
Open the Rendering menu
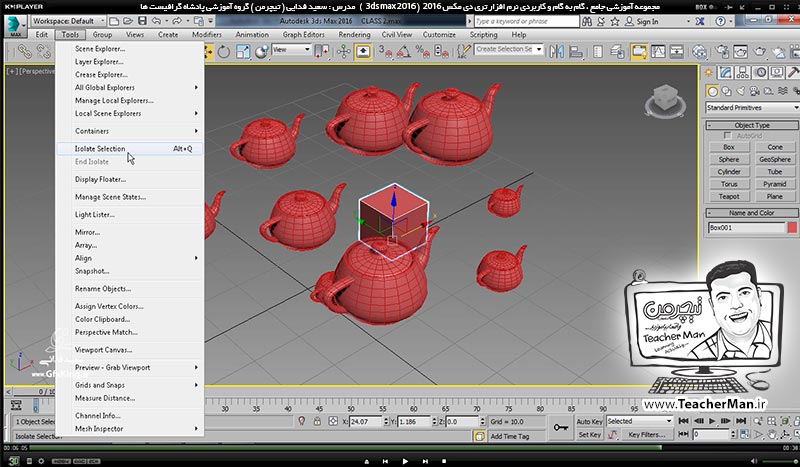(x=354, y=35)
